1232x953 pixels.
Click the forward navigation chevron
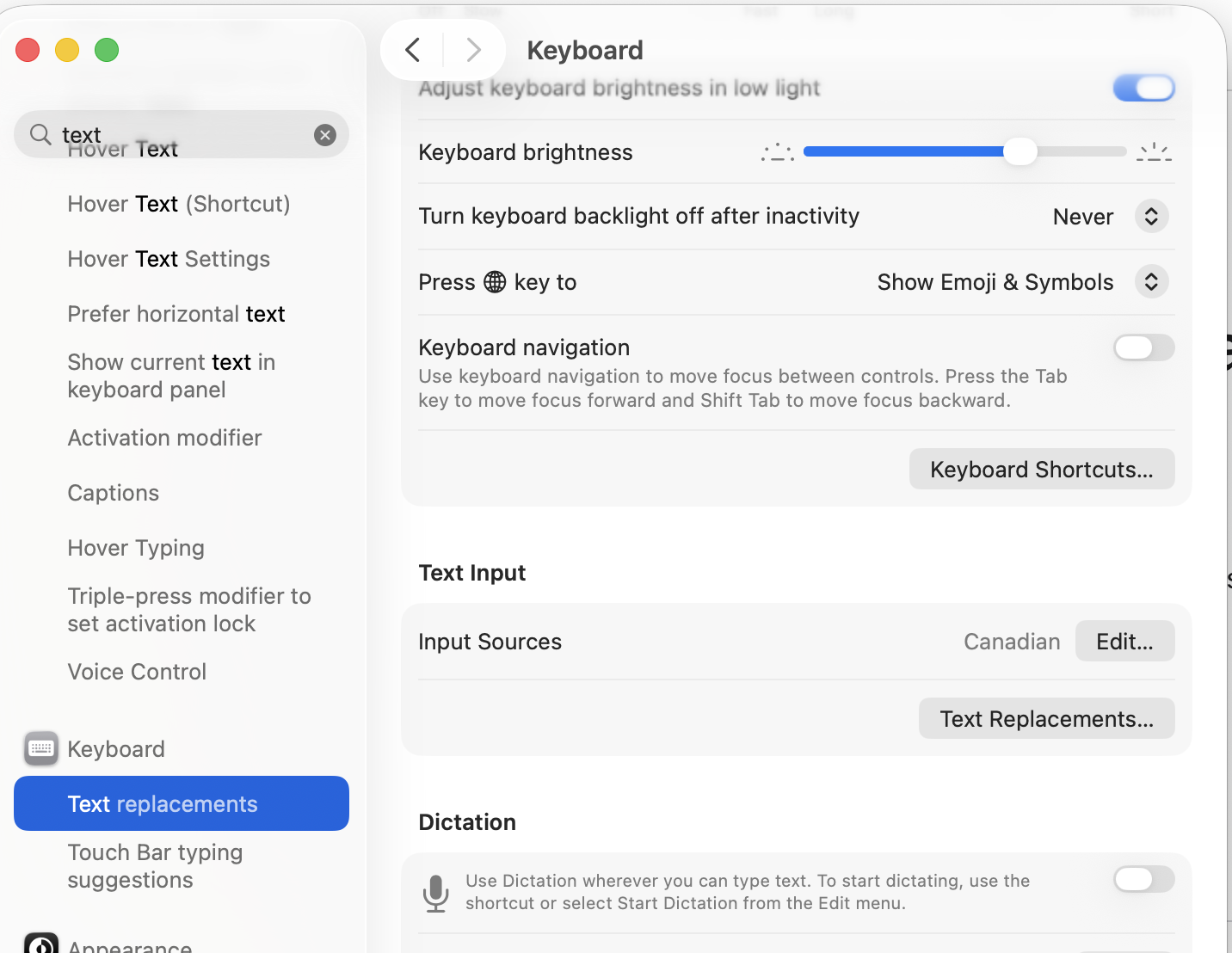click(473, 50)
